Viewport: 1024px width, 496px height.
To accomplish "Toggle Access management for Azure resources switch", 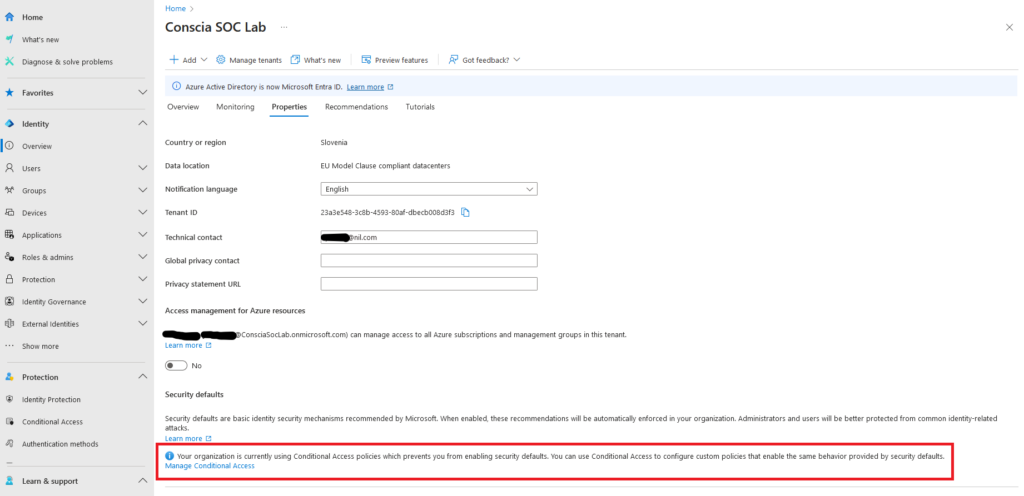I will coord(176,365).
